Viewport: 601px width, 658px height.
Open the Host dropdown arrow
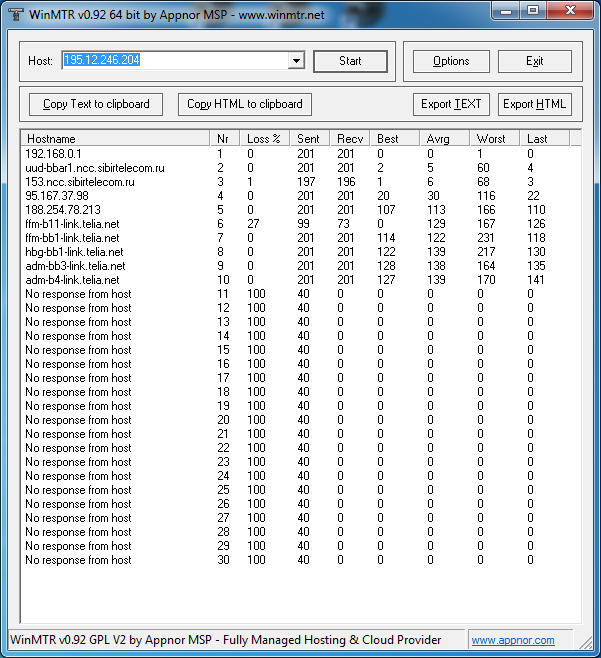[x=296, y=60]
